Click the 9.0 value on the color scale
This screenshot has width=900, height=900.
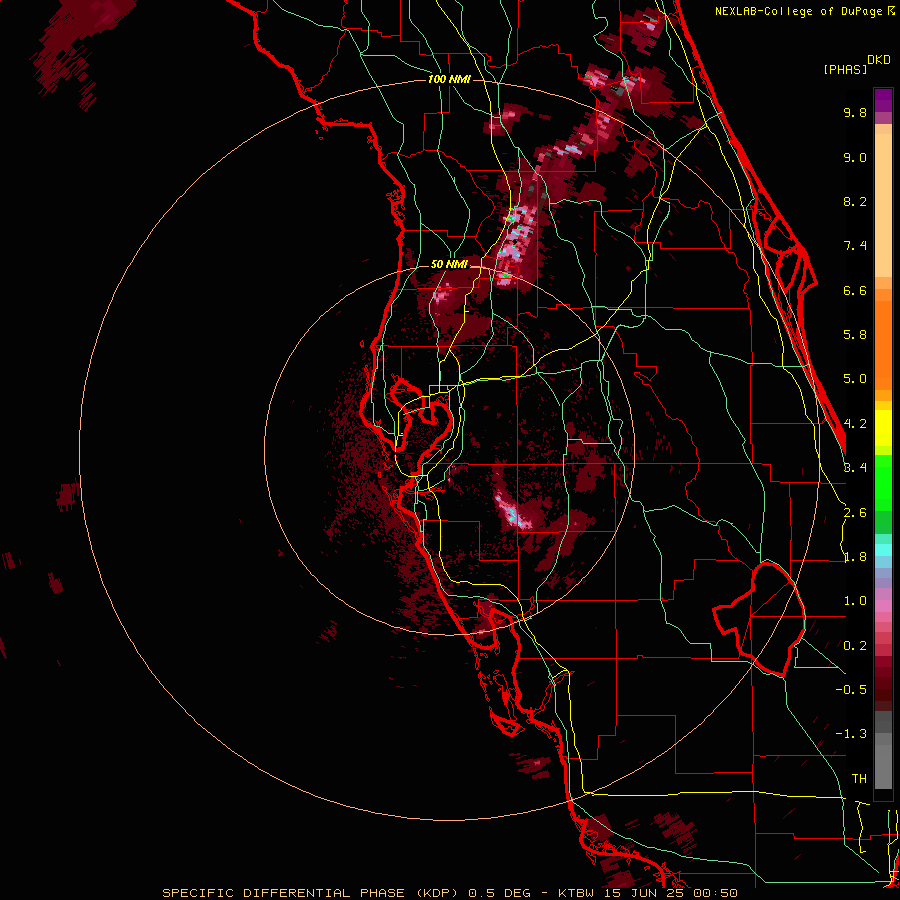[855, 157]
